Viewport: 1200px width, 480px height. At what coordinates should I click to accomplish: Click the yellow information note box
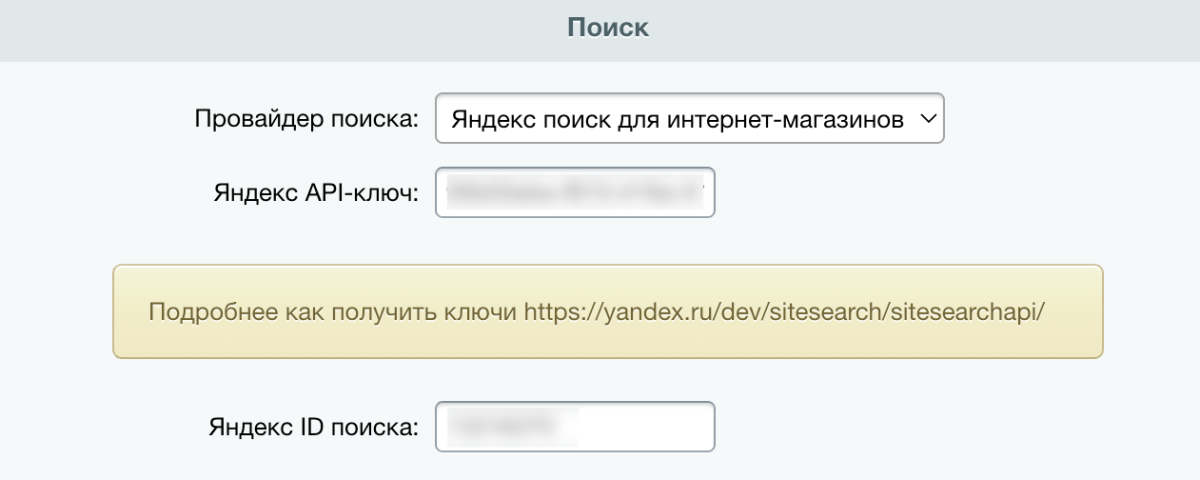[607, 311]
